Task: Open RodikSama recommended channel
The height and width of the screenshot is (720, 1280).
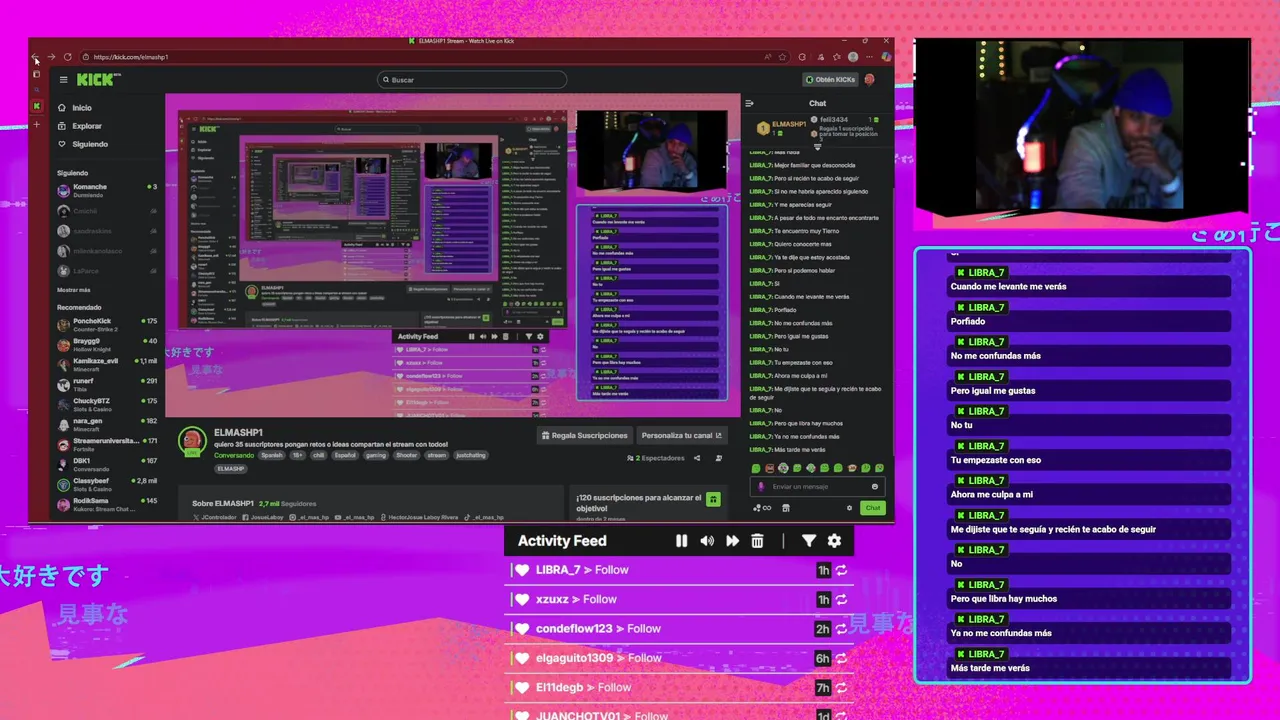Action: click(108, 504)
